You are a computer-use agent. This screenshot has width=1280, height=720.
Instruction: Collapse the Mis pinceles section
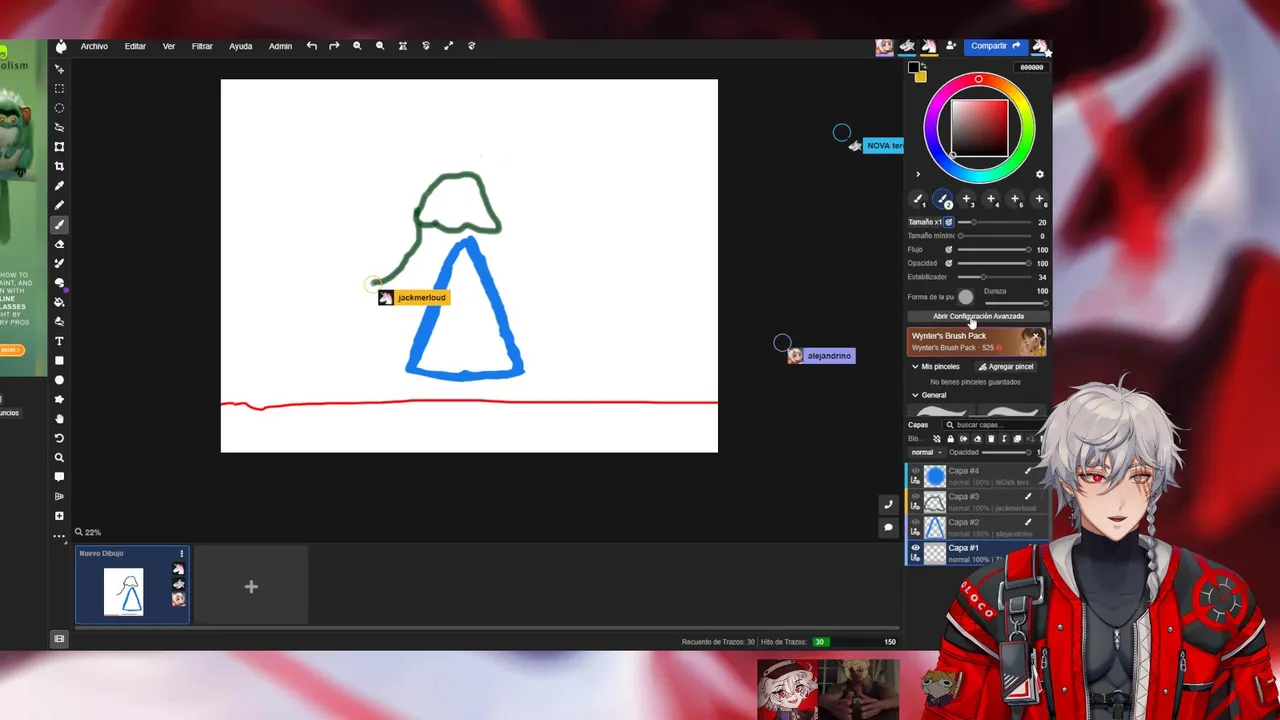pyautogui.click(x=915, y=367)
